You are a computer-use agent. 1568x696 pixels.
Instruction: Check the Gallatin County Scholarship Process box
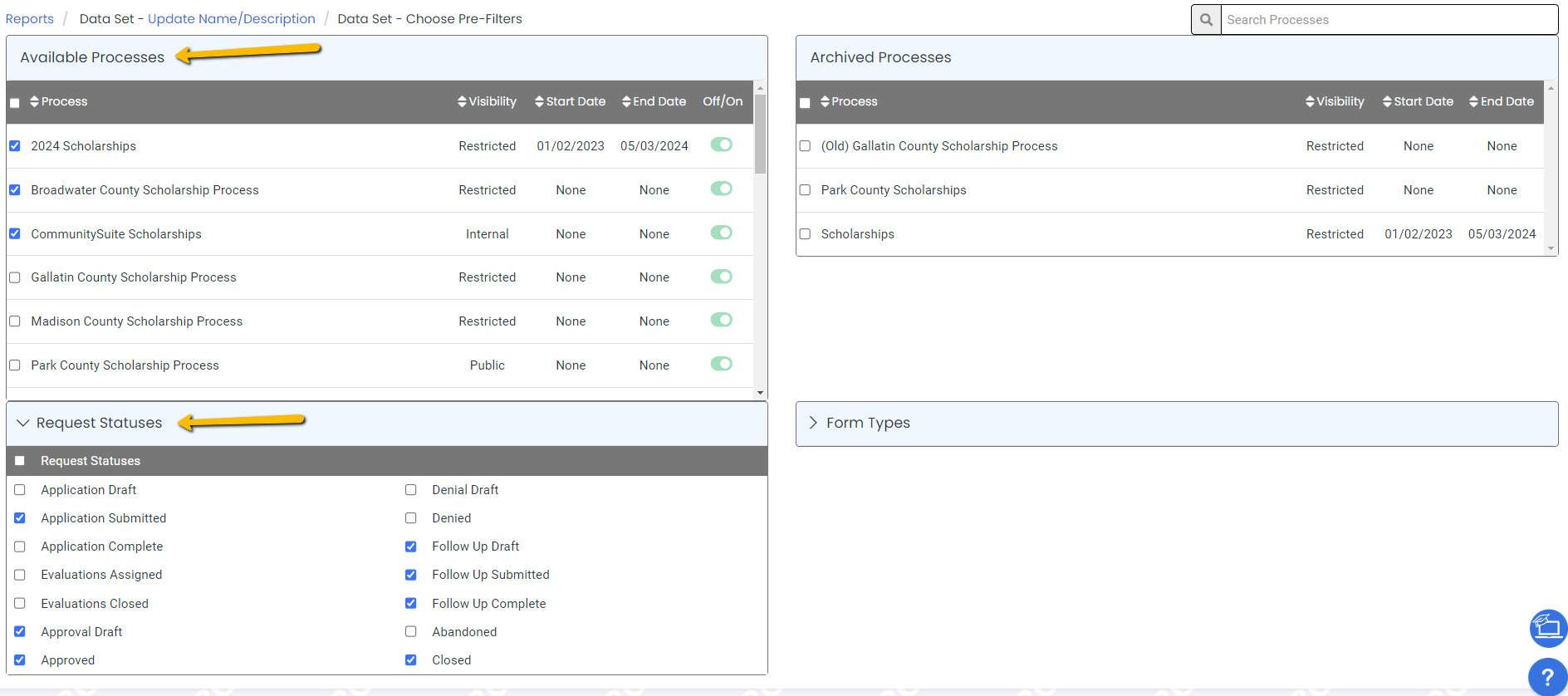point(15,277)
